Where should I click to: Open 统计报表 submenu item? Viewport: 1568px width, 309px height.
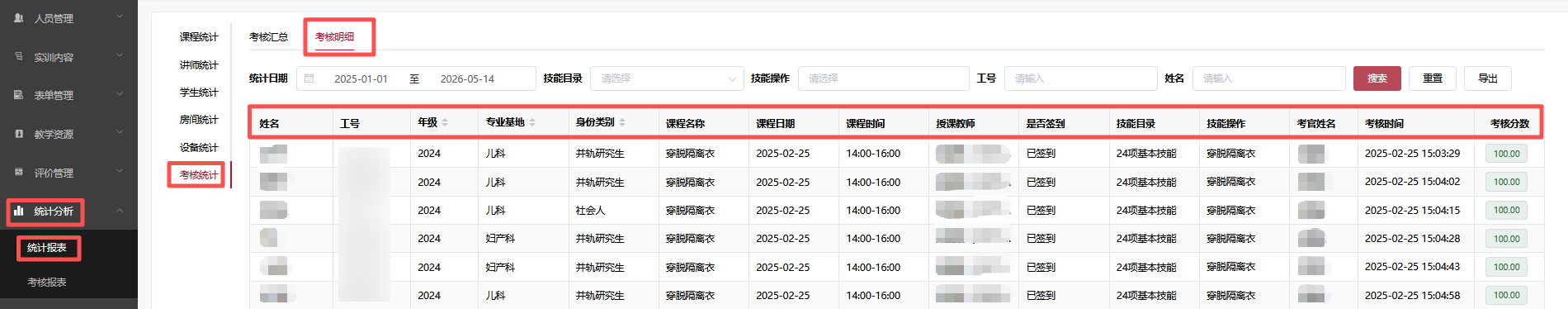47,247
